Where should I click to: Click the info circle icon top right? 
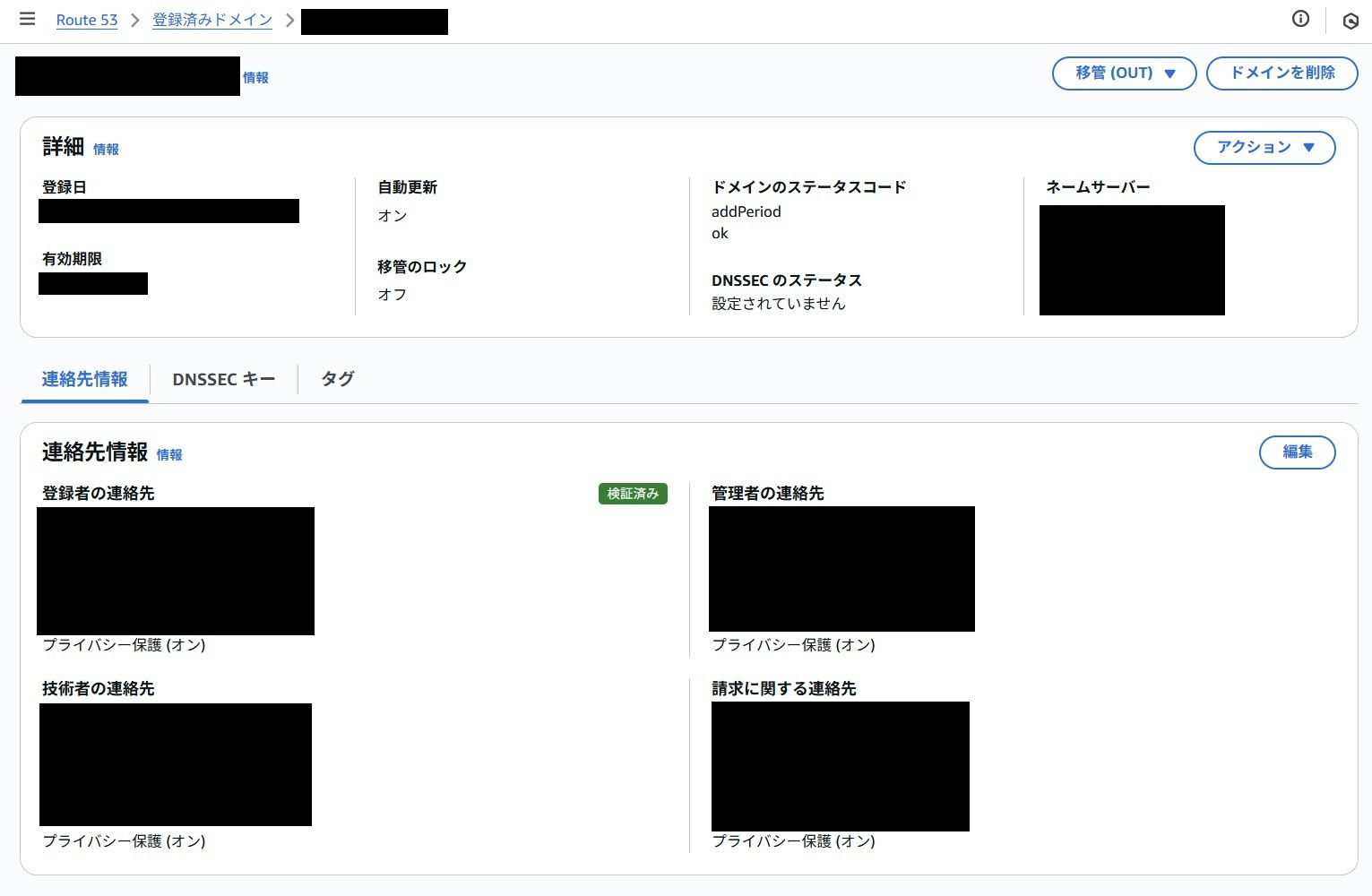(x=1300, y=19)
